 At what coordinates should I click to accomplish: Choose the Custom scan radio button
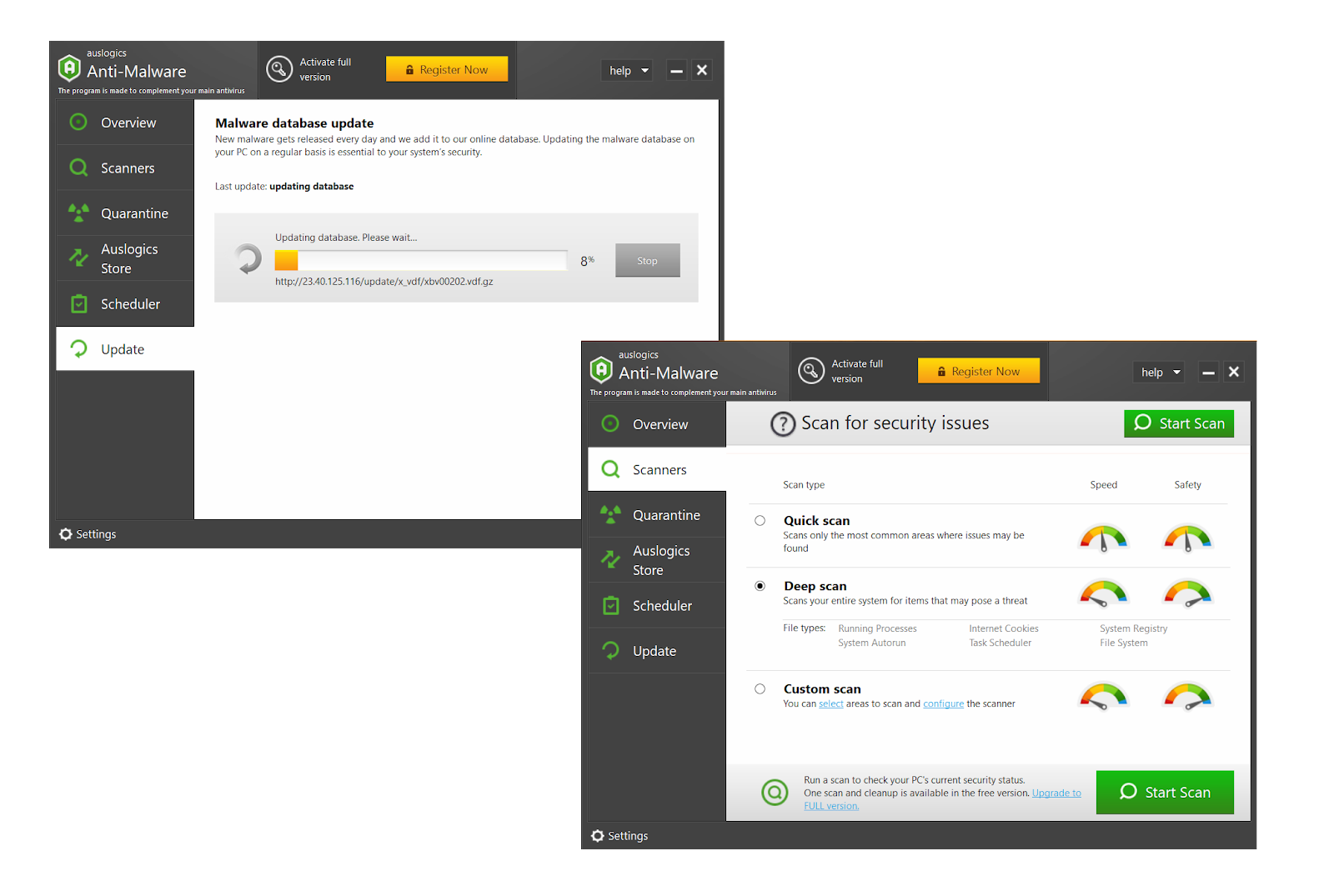760,688
